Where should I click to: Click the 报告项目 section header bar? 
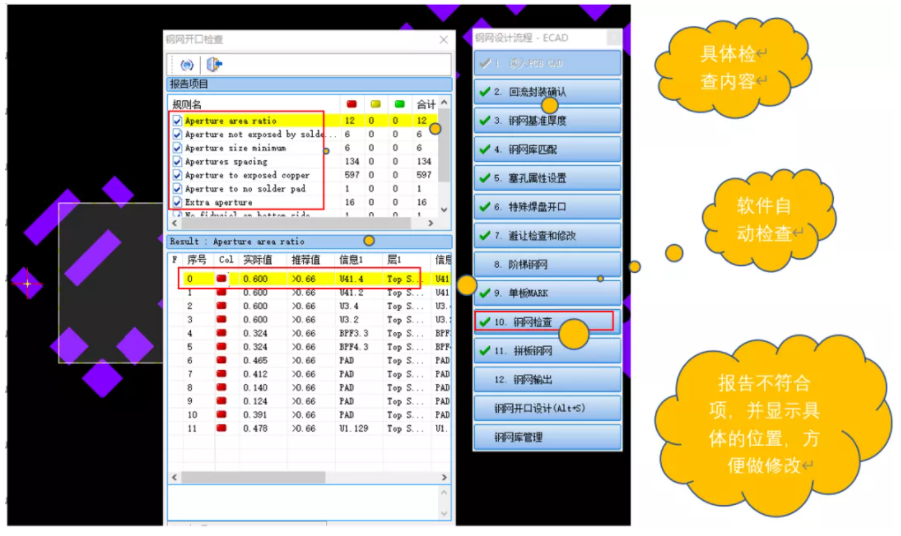(x=310, y=84)
